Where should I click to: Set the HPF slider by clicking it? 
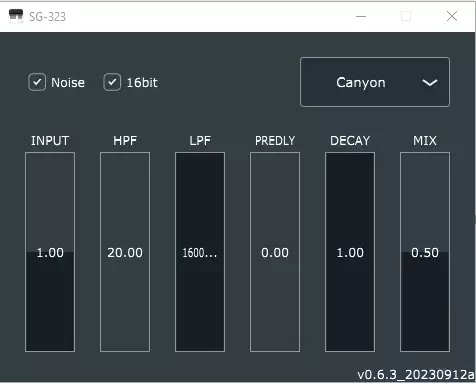point(125,252)
